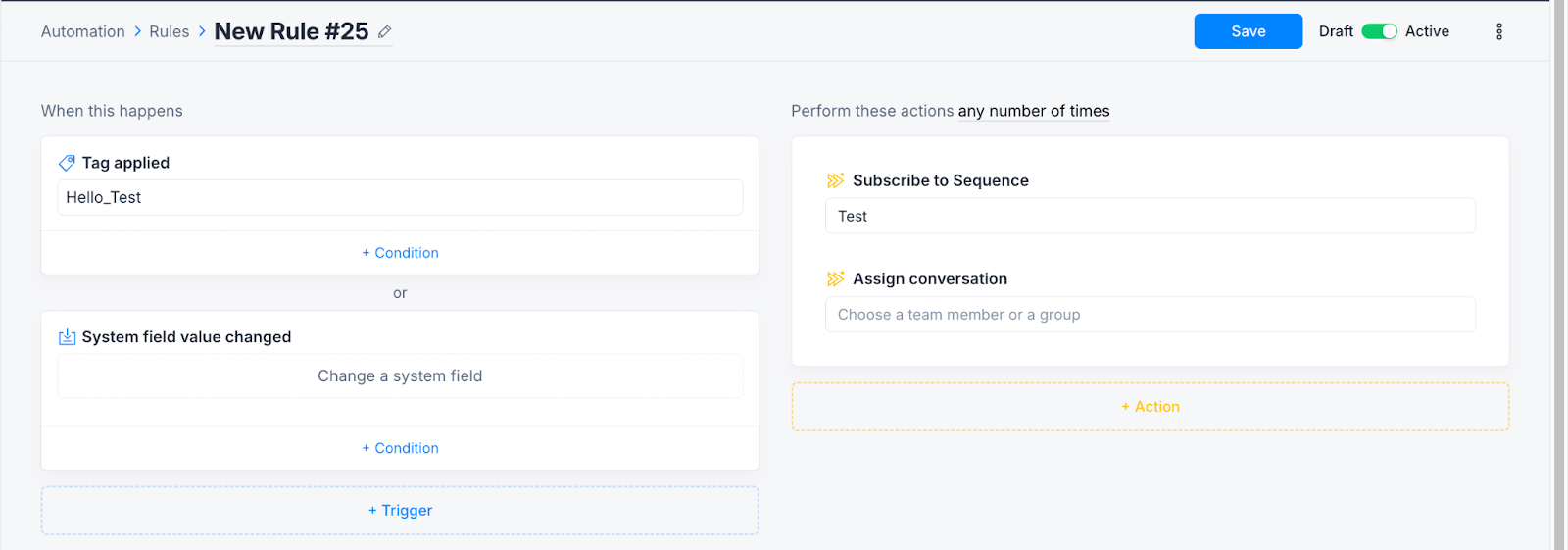This screenshot has width=1568, height=550.
Task: Go to Automation in the breadcrumb
Action: click(x=83, y=31)
